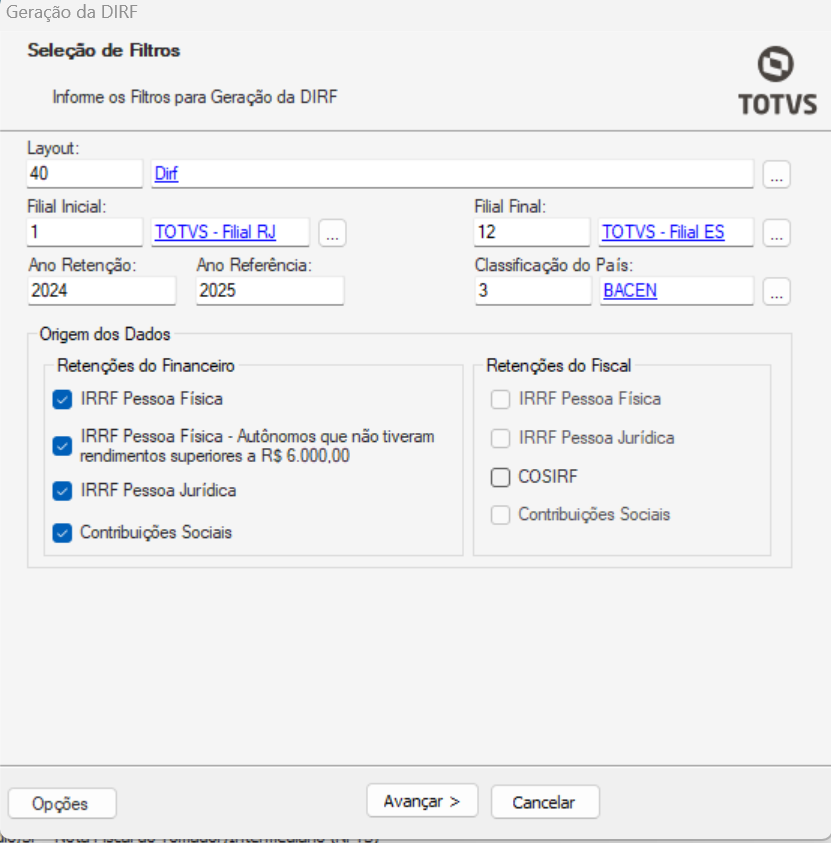Click the Retenções do Fiscal group label
The height and width of the screenshot is (843, 831).
[558, 366]
